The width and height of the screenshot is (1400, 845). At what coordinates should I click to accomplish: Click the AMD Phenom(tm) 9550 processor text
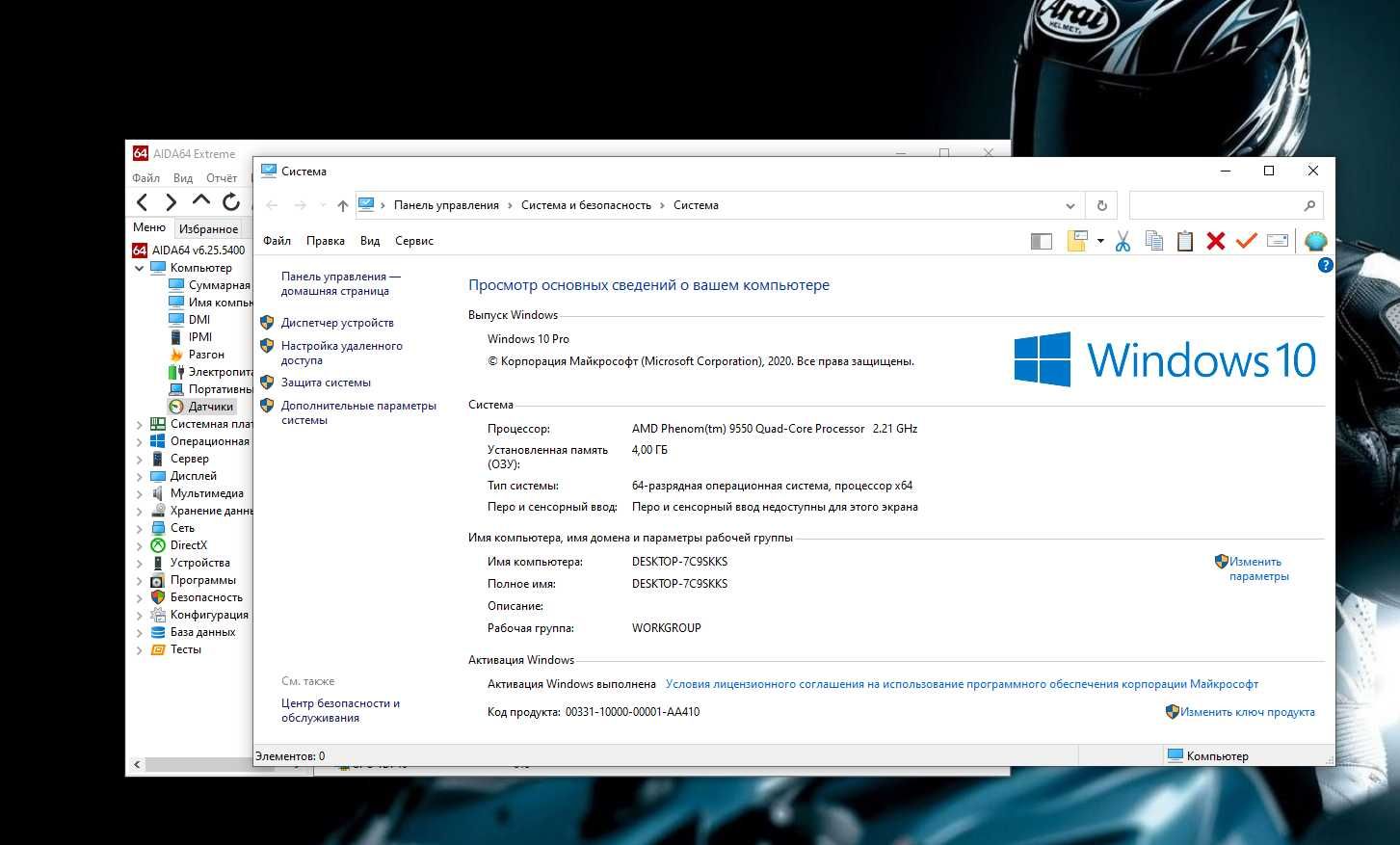(x=775, y=429)
